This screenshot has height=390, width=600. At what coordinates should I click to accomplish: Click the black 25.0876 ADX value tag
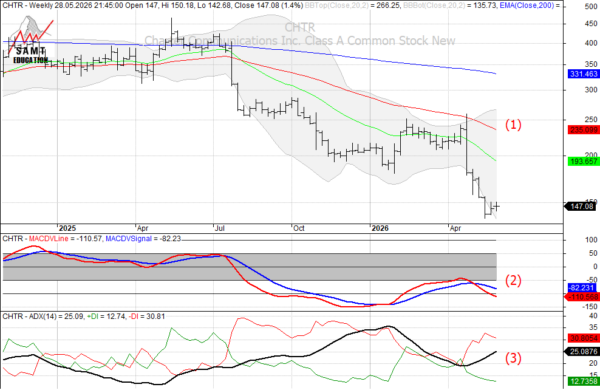click(x=581, y=351)
